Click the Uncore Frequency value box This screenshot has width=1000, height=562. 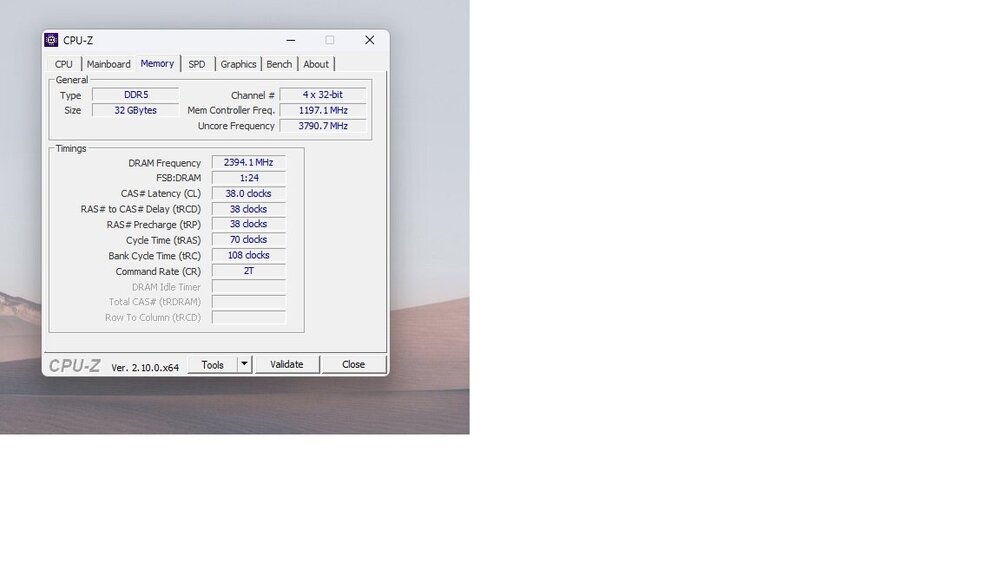pyautogui.click(x=322, y=126)
